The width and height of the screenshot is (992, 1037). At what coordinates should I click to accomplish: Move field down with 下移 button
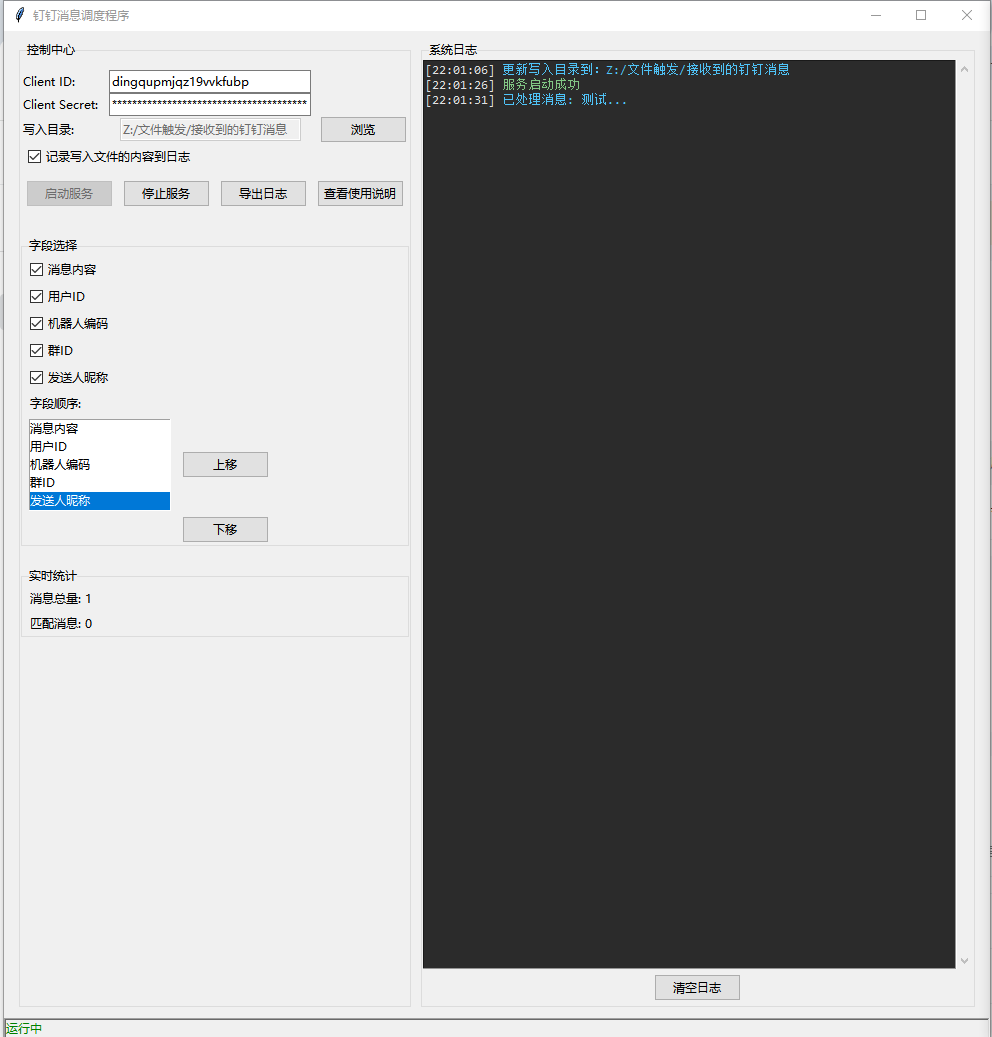(225, 530)
